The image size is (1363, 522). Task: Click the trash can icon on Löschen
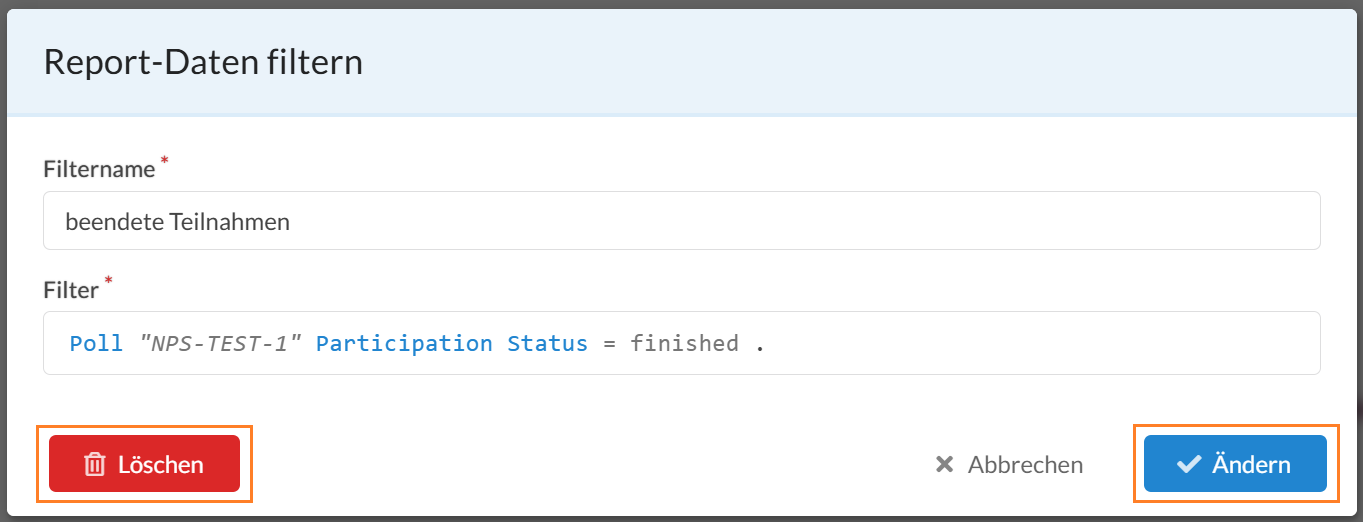point(94,464)
